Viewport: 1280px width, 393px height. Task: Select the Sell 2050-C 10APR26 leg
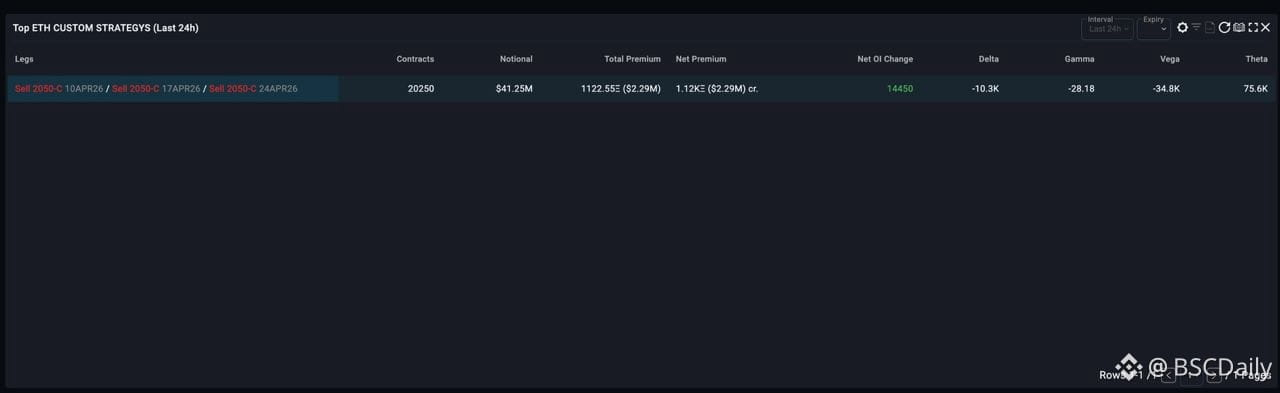59,89
